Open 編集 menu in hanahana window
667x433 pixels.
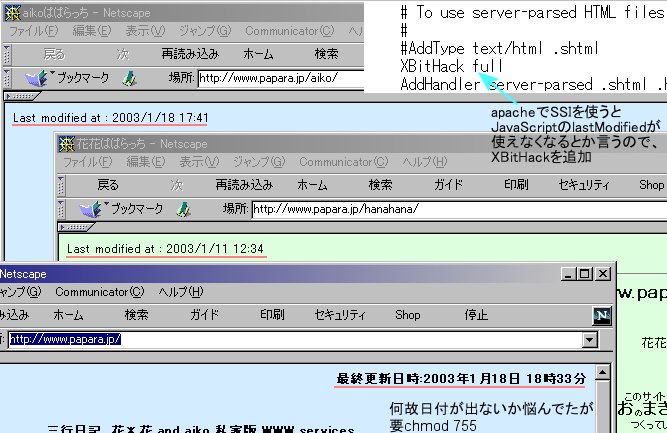point(145,162)
